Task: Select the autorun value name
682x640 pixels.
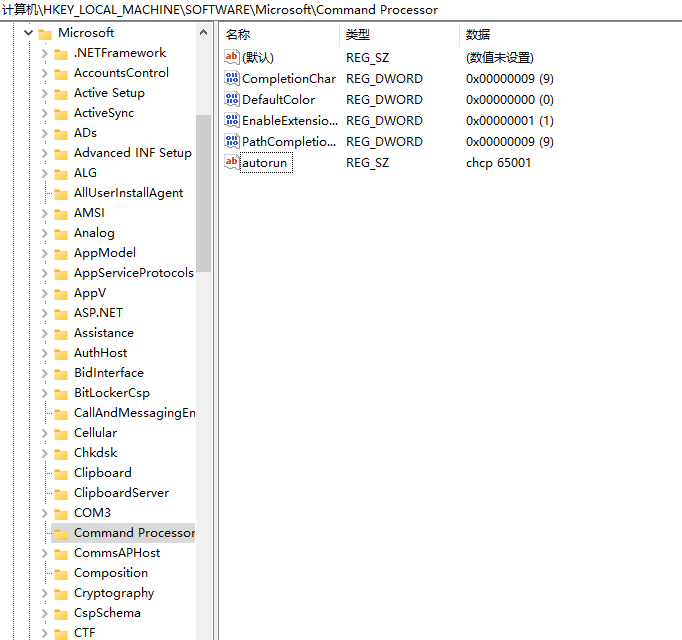Action: click(x=266, y=163)
